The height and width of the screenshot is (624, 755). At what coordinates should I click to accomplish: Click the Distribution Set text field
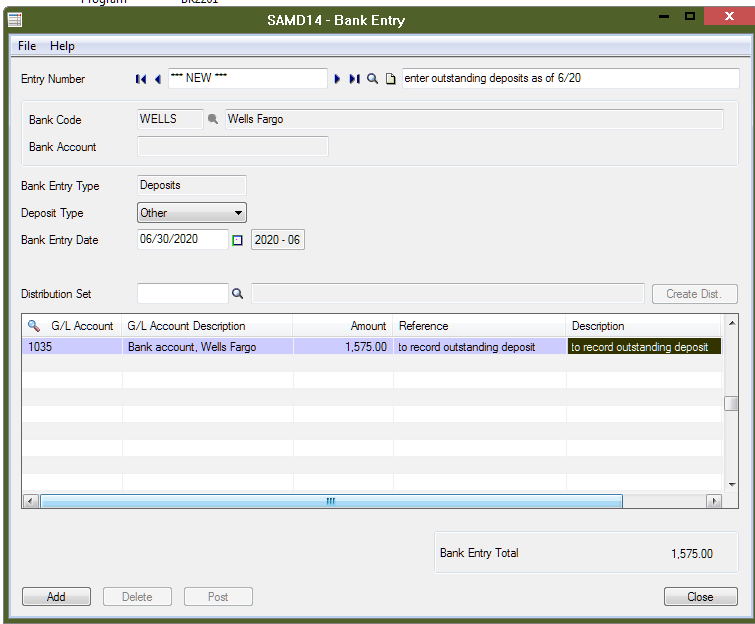182,294
